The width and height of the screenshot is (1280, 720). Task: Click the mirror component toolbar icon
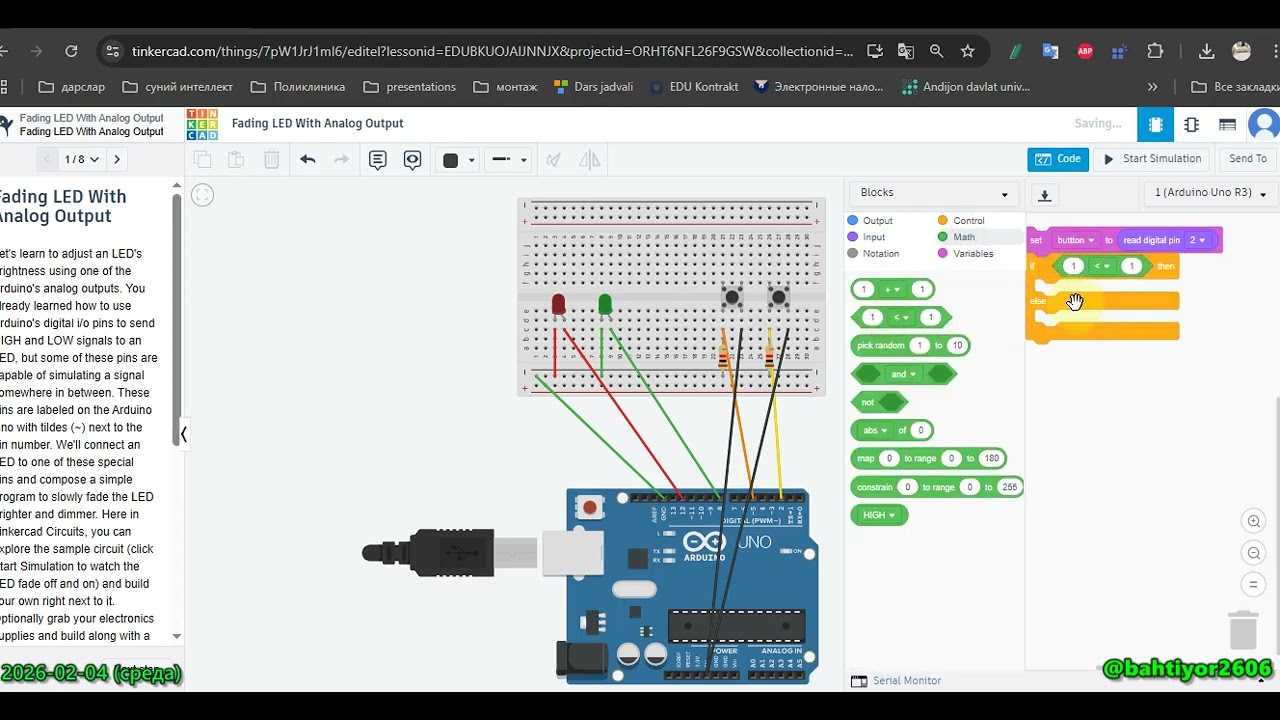point(590,160)
